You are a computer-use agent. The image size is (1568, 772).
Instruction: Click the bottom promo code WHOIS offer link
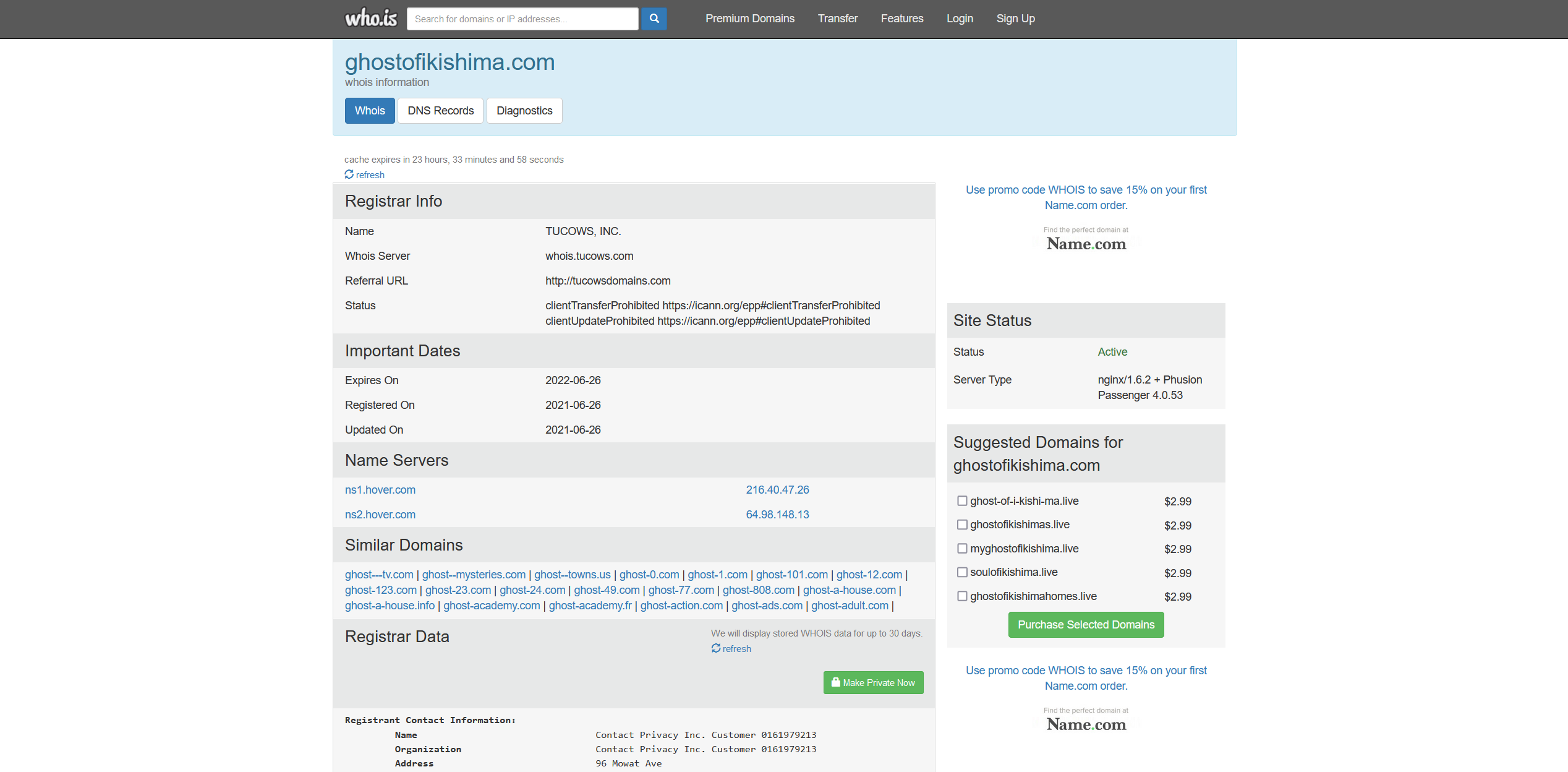coord(1086,678)
